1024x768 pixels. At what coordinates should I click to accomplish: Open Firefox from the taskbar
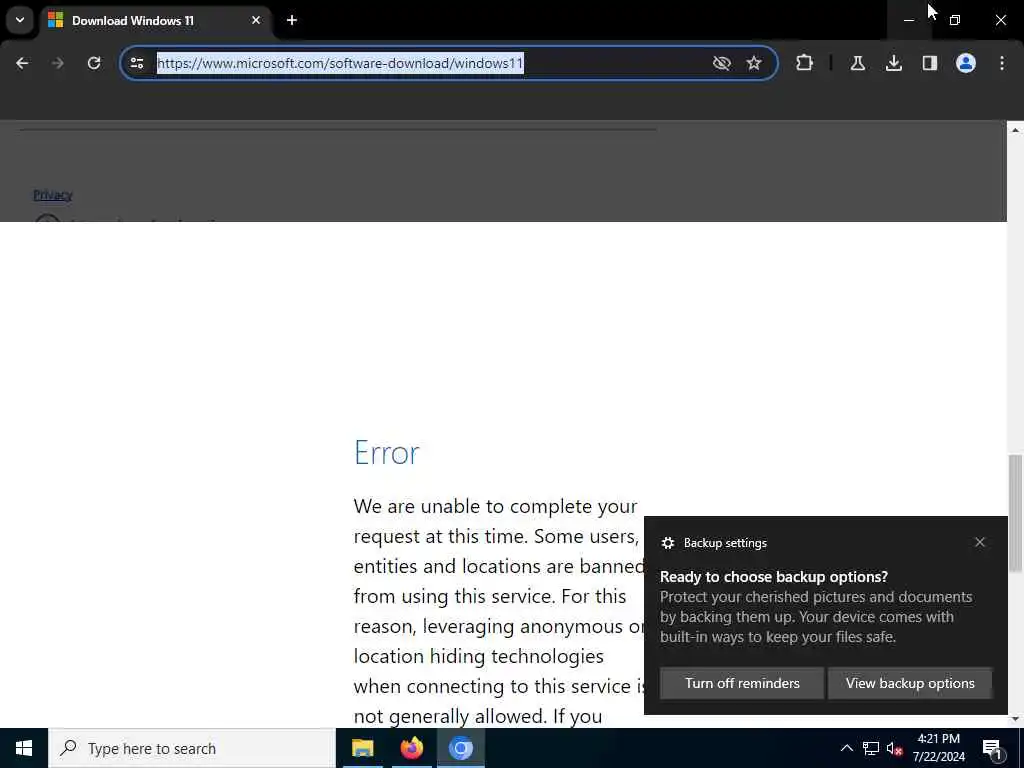pos(411,748)
